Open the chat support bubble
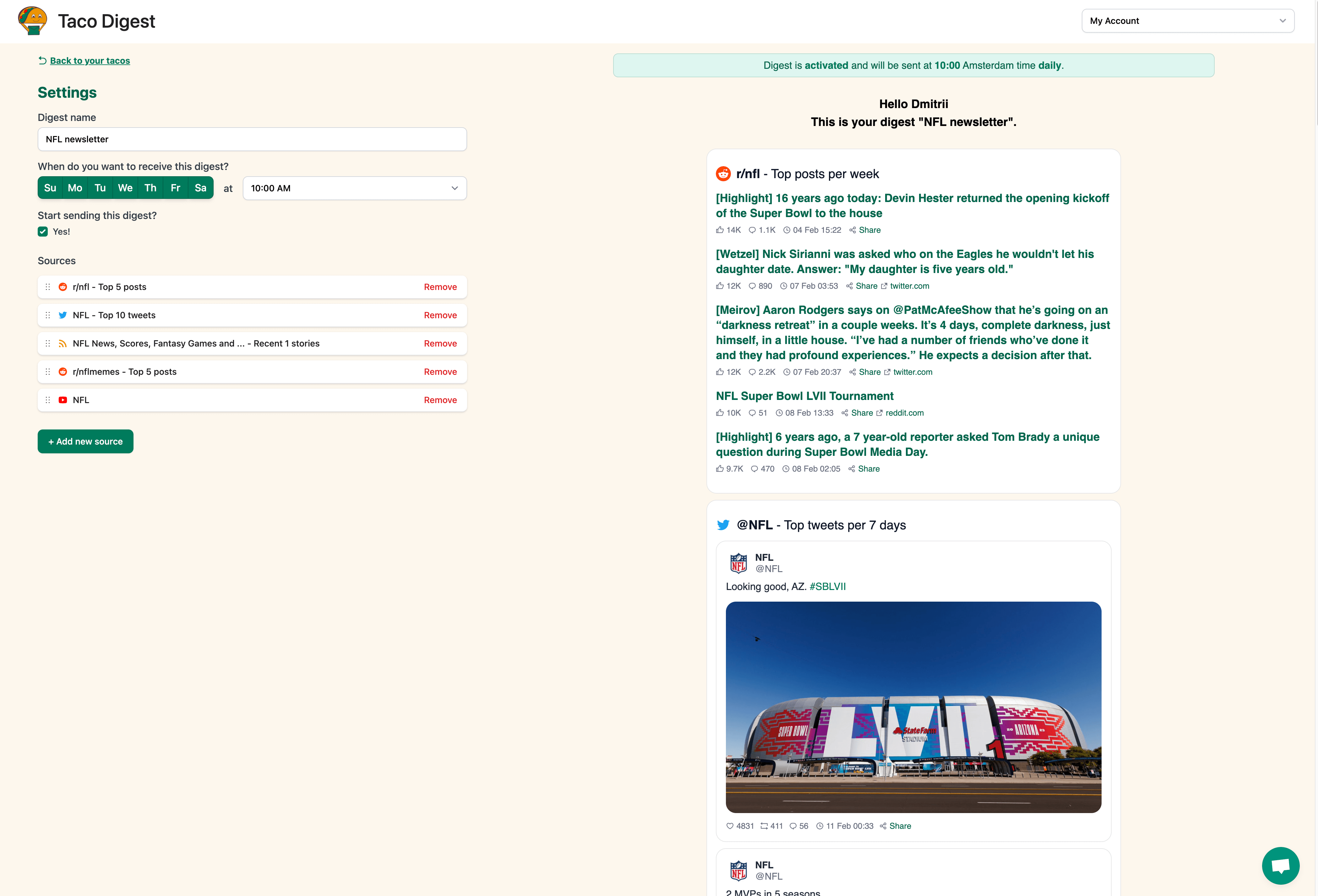This screenshot has height=896, width=1318. click(1281, 866)
